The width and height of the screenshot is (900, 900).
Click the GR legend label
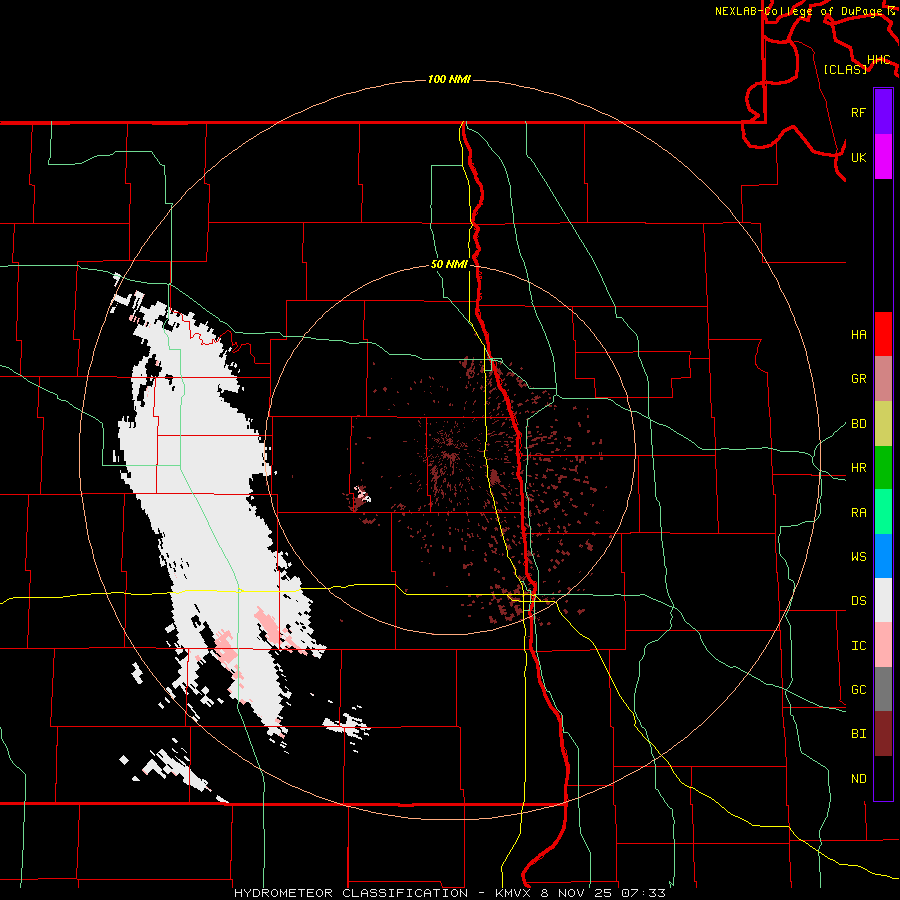click(x=858, y=379)
